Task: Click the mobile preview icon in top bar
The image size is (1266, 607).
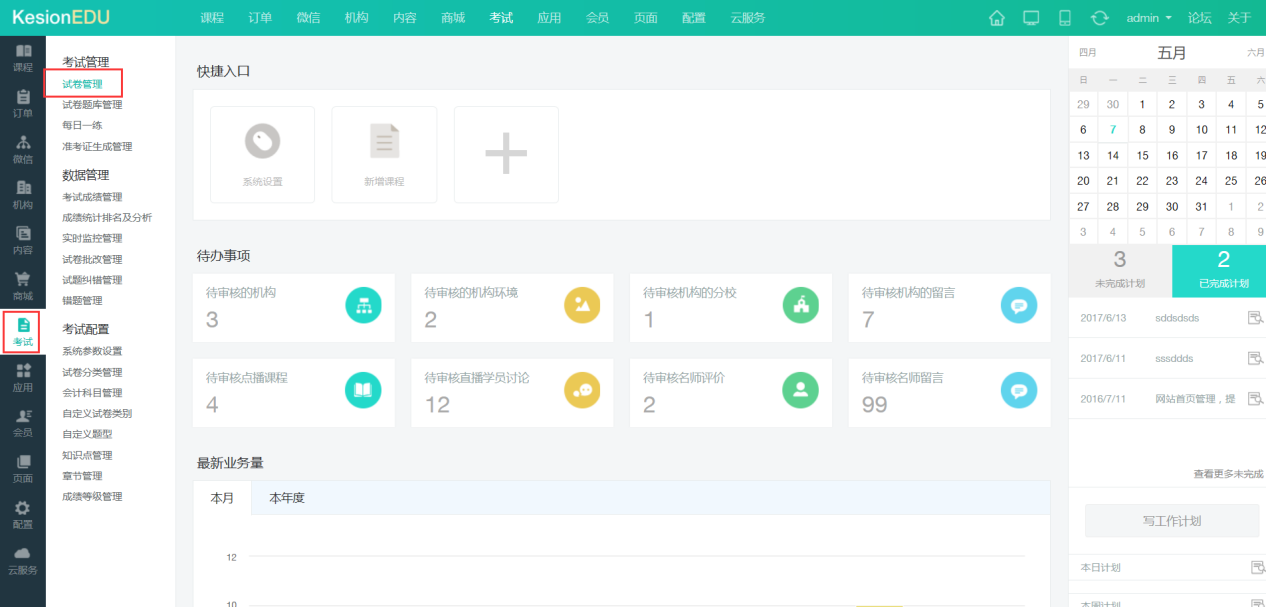Action: tap(1065, 18)
